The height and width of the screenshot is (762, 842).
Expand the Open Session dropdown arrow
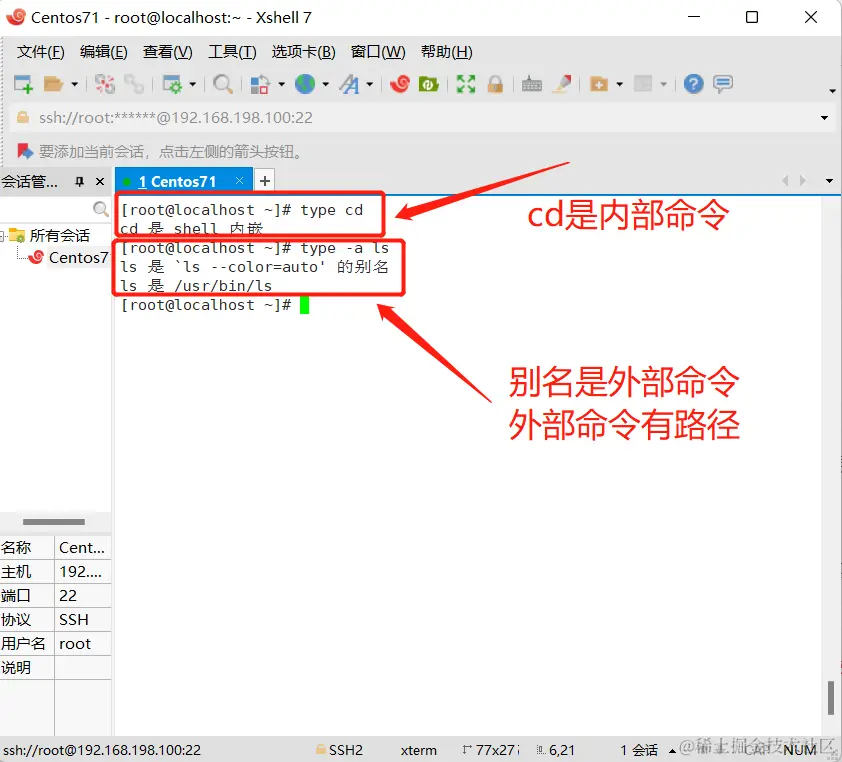[x=75, y=84]
